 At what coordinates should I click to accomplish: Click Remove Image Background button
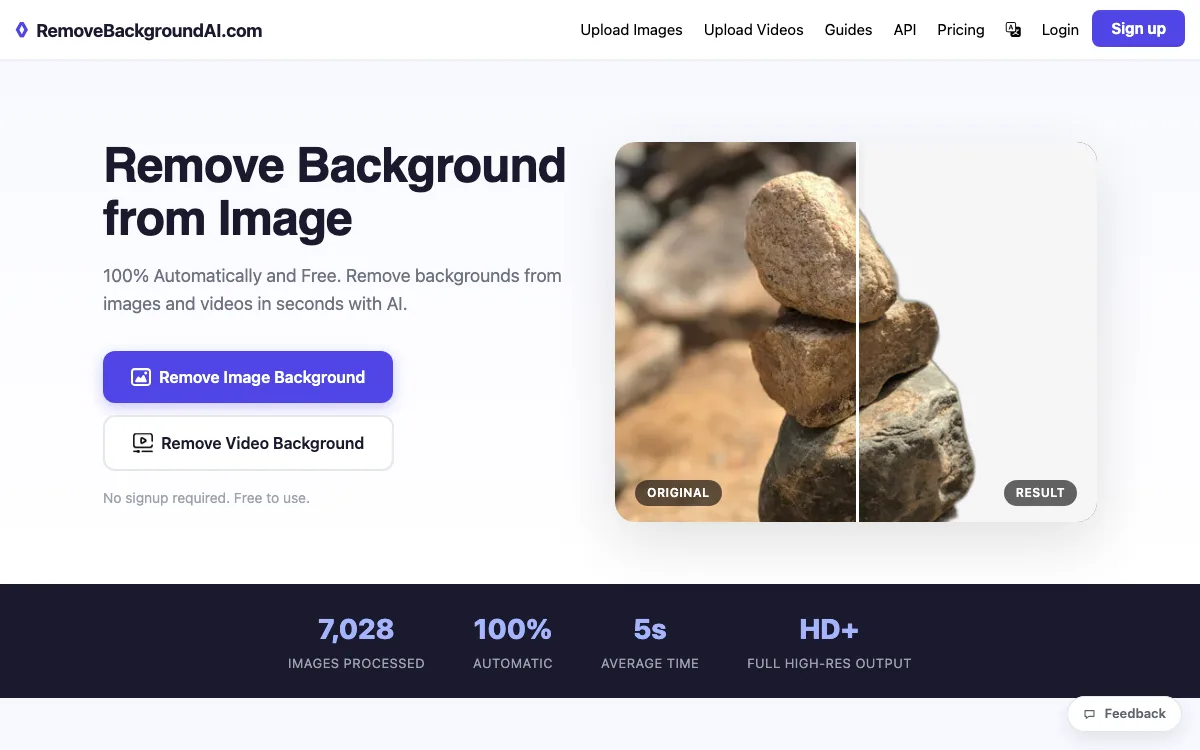pyautogui.click(x=248, y=377)
